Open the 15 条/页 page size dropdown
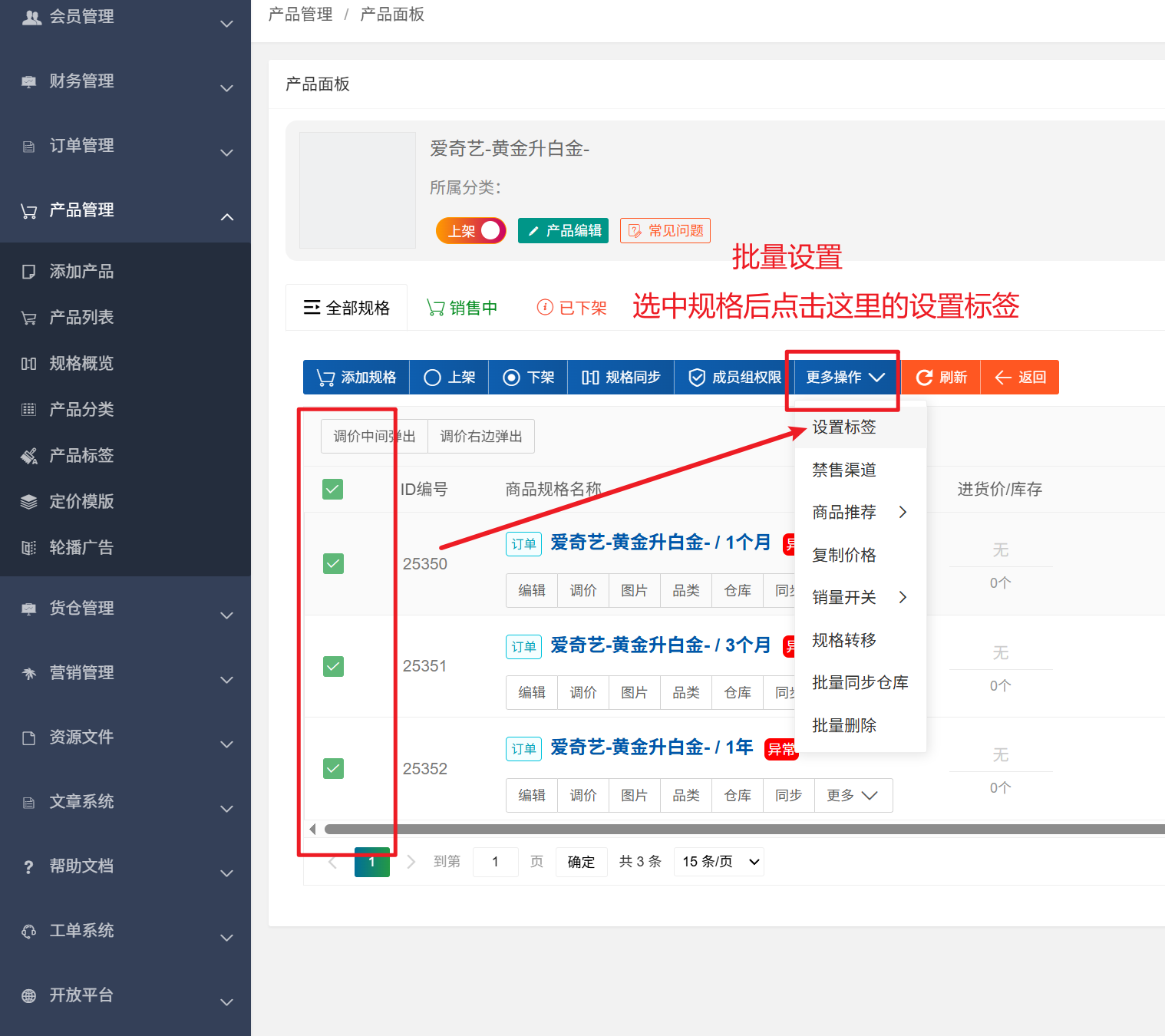The image size is (1165, 1036). click(x=718, y=862)
